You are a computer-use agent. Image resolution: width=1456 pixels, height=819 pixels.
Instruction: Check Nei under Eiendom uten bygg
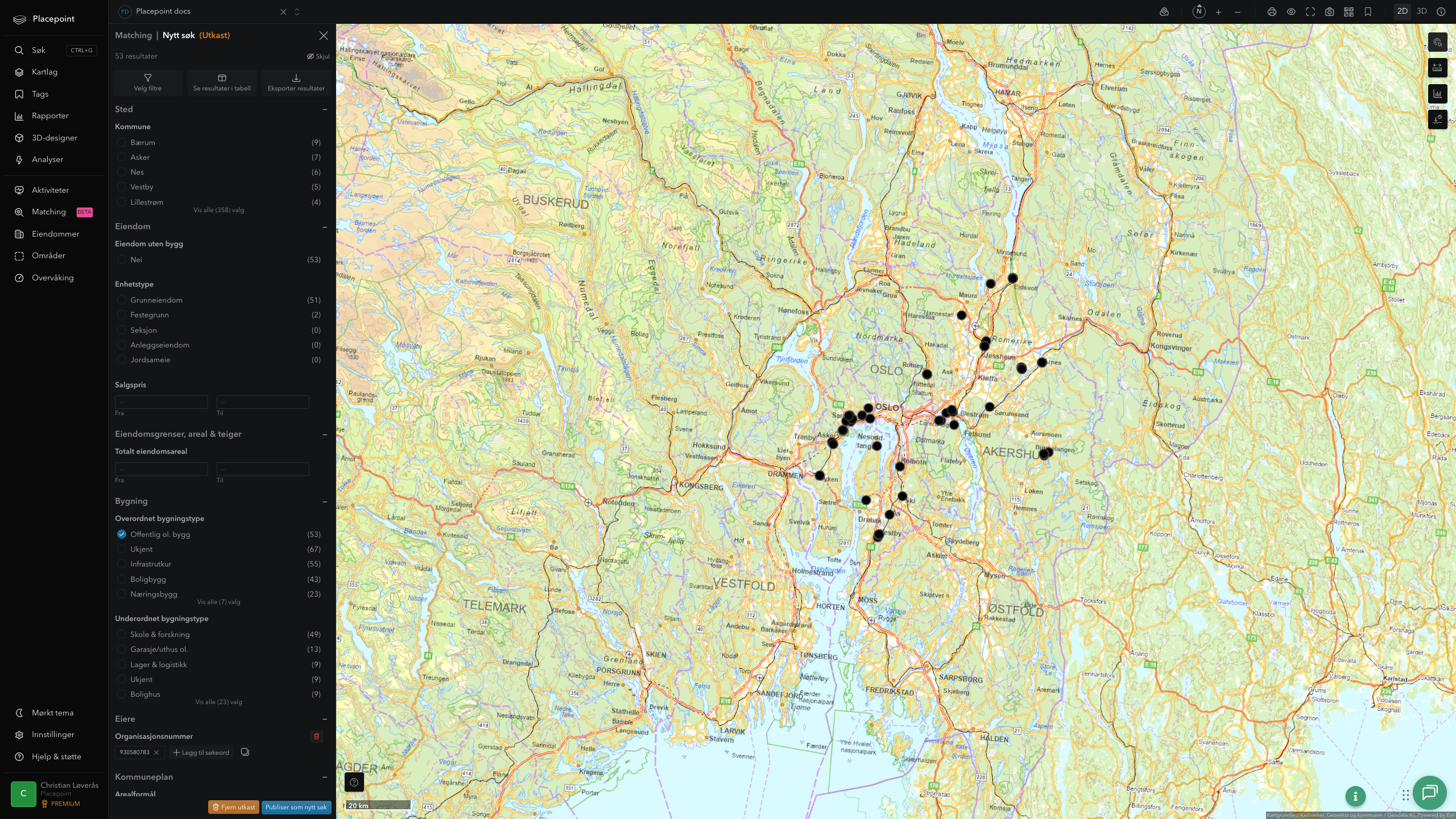tap(121, 259)
